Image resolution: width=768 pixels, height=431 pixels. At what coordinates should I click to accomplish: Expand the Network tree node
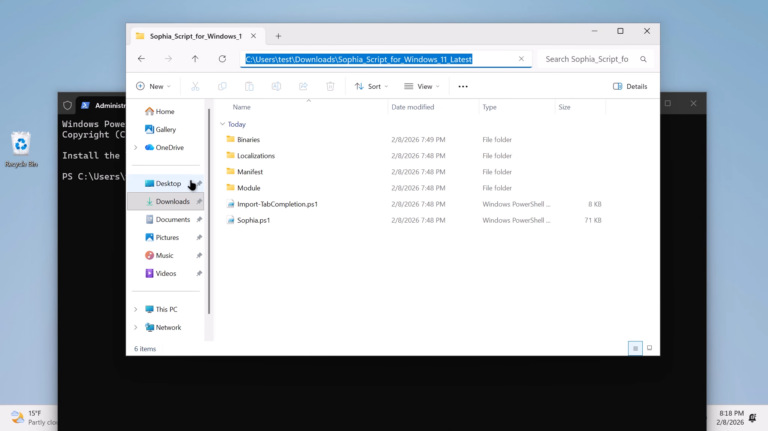click(x=136, y=328)
